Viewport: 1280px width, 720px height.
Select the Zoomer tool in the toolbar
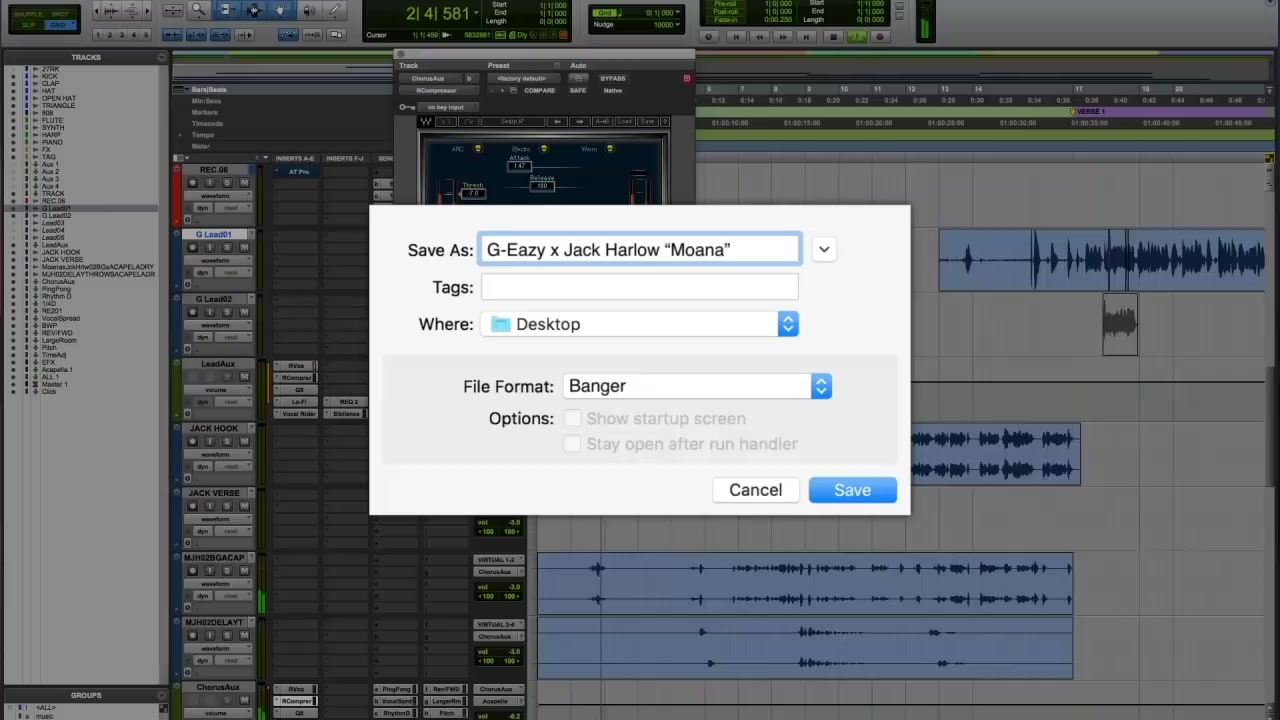[199, 10]
